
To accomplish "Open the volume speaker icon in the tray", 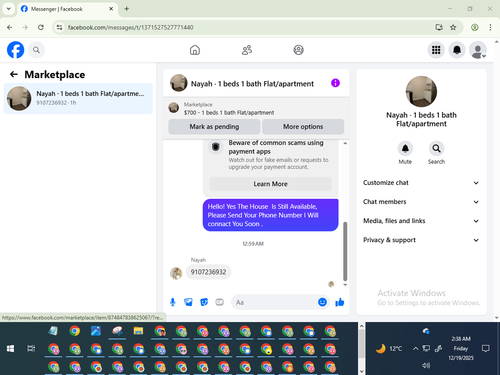I will [426, 366].
